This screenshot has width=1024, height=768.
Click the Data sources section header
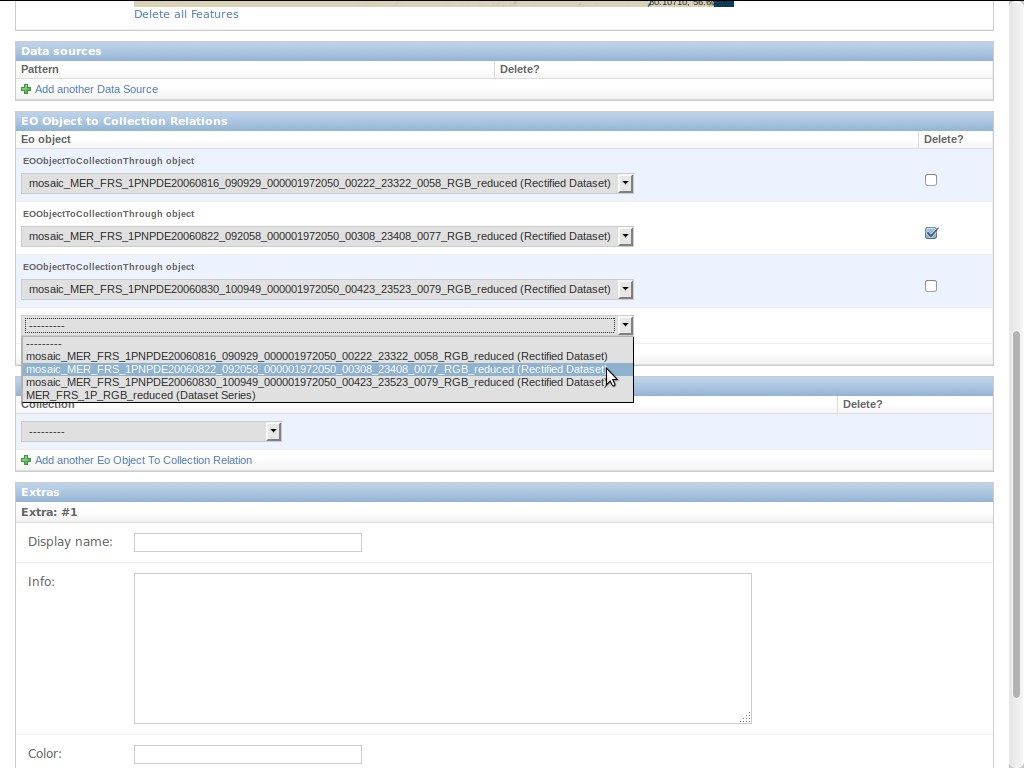504,51
